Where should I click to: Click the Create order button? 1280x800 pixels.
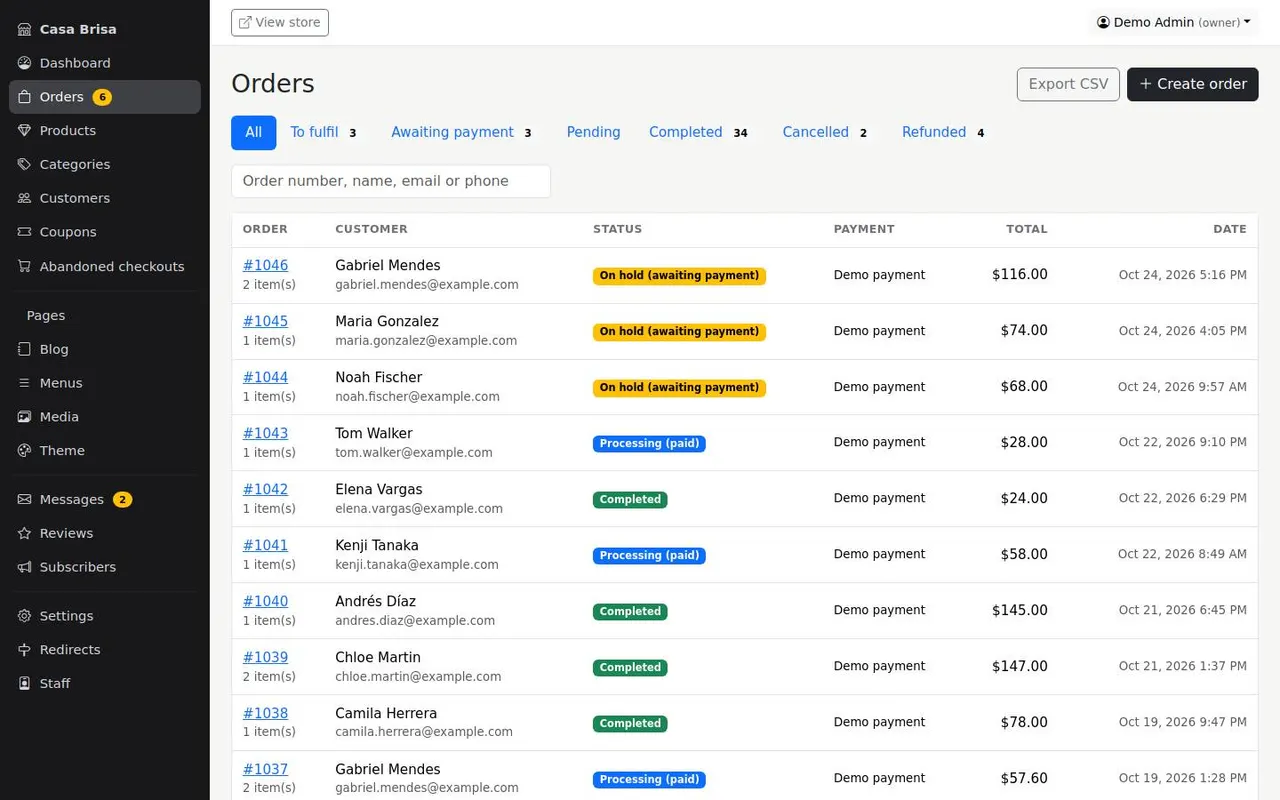coord(1192,84)
